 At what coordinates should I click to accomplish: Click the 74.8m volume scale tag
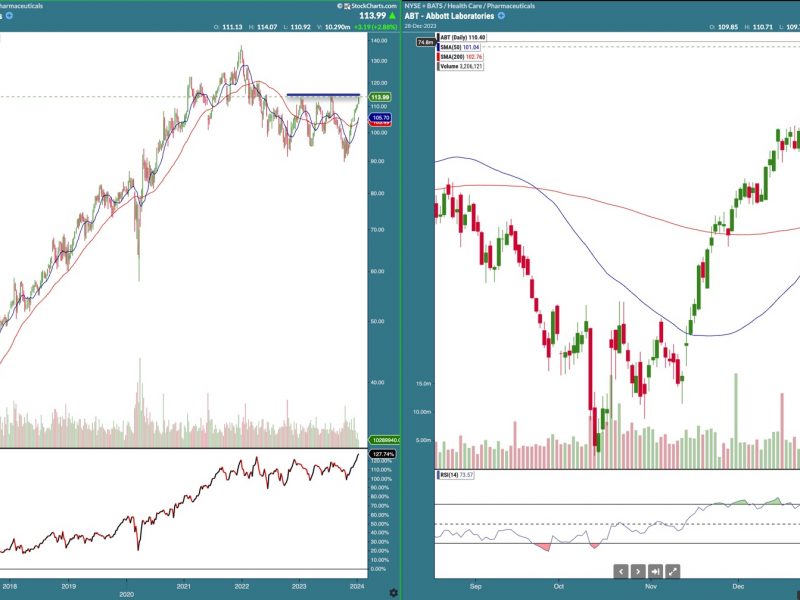click(425, 42)
